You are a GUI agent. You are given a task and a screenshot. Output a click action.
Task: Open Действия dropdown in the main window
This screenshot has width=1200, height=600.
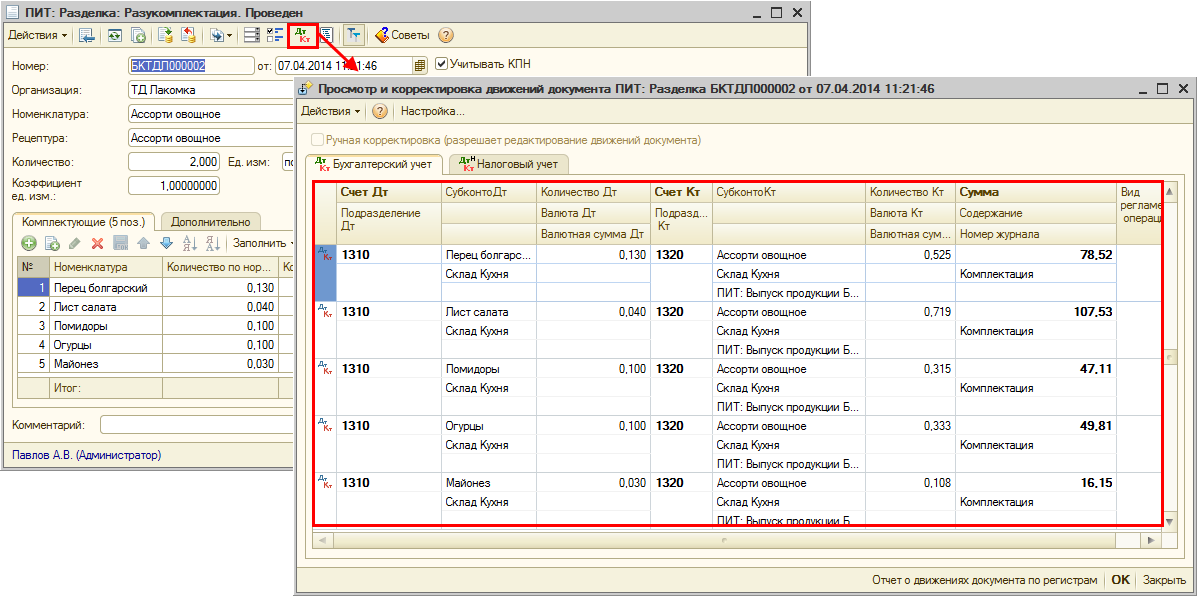38,35
